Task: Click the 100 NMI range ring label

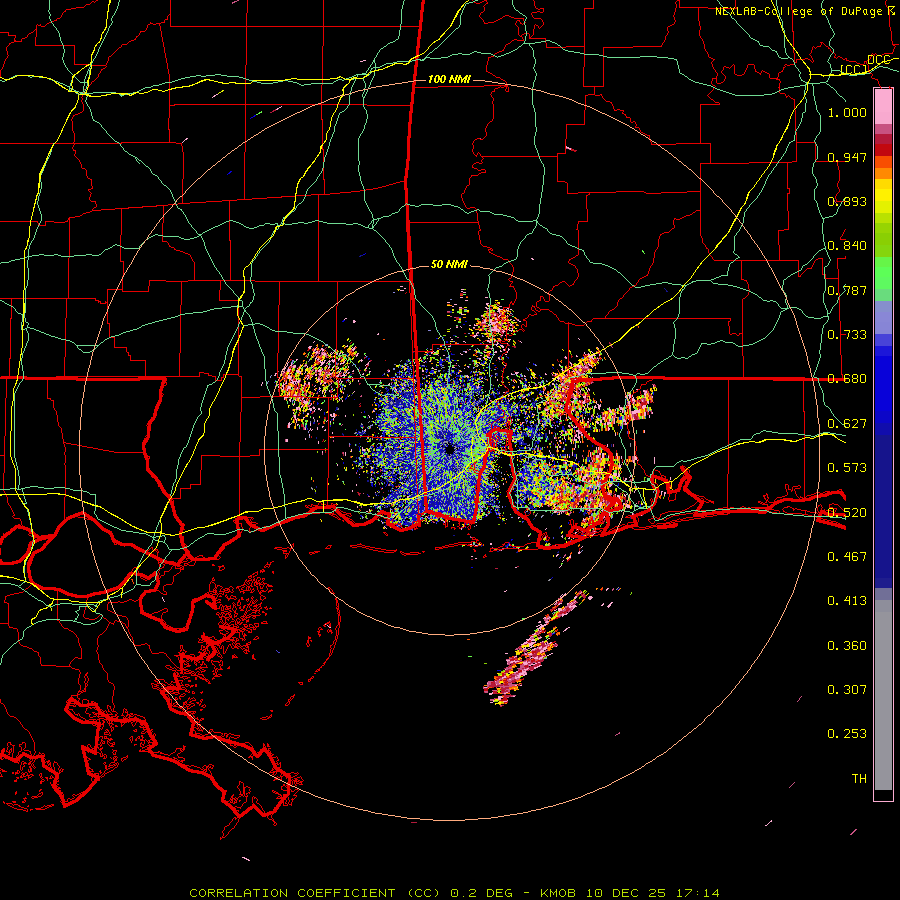Action: click(449, 79)
